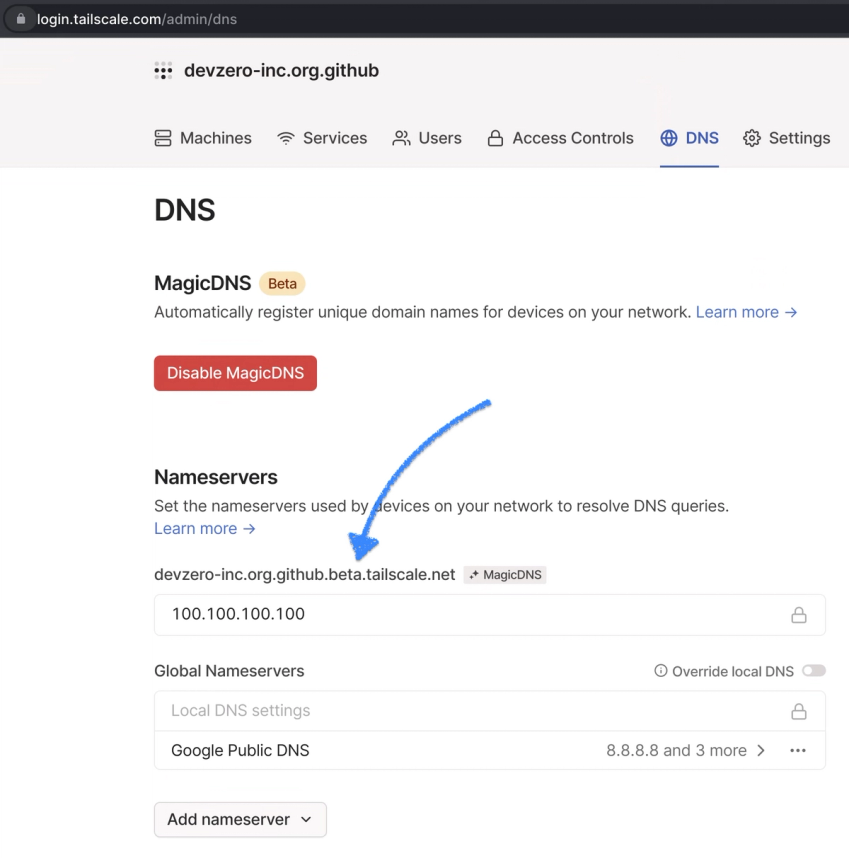Open Nameservers Learn more link
Screen dimensions: 849x858
click(x=205, y=529)
